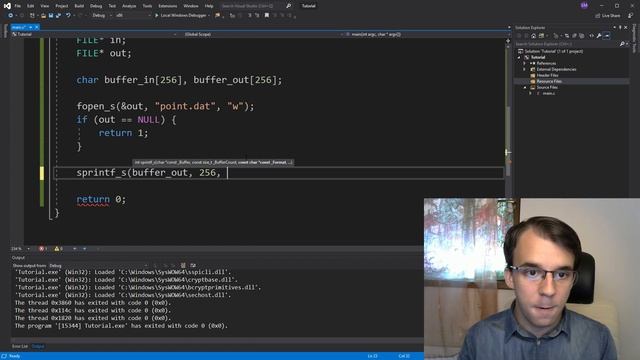Toggle auto-hide pin on Solution Explorer
Image resolution: width=640 pixels, height=360 pixels.
click(620, 27)
